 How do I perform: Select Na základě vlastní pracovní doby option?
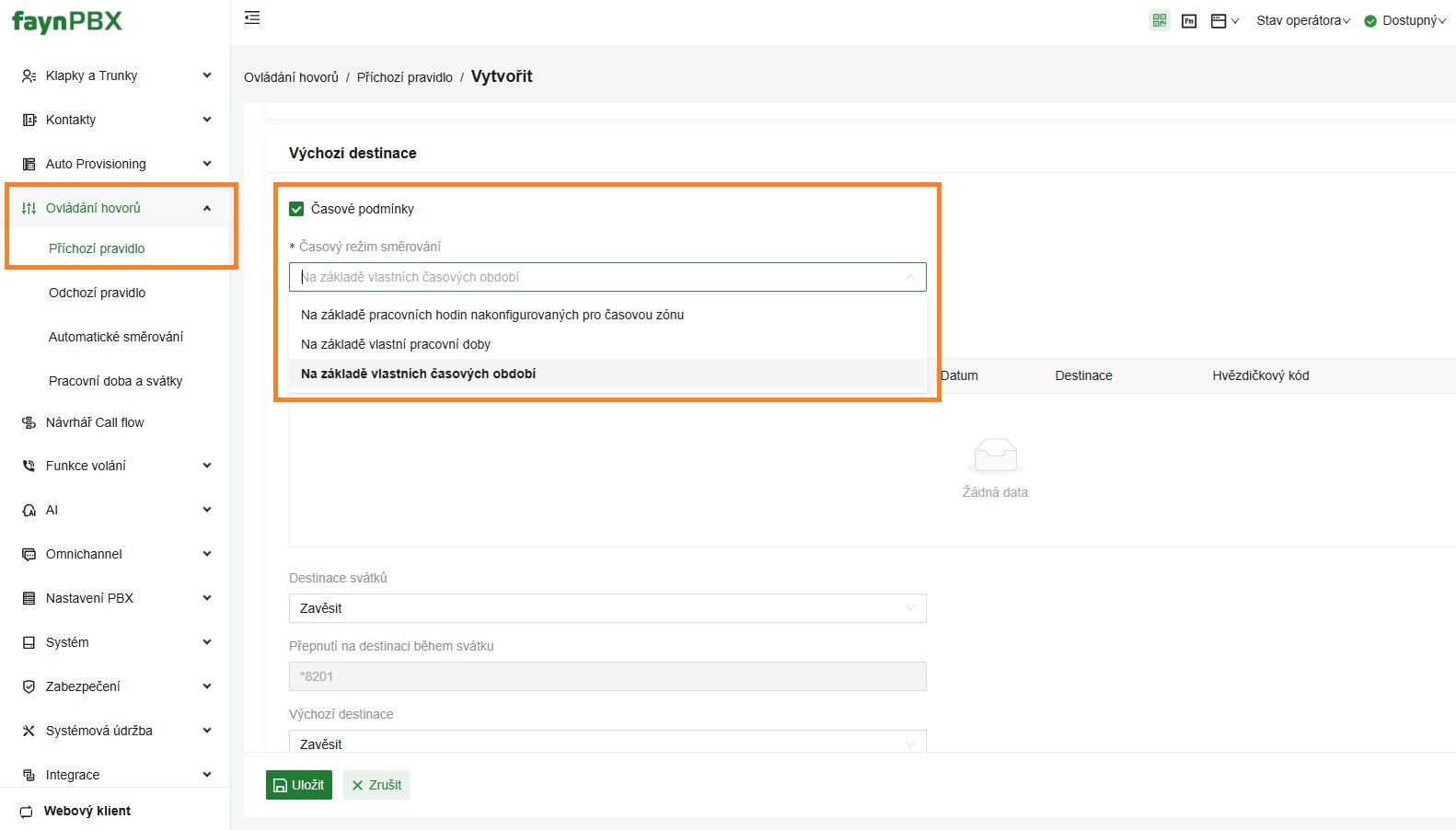396,344
